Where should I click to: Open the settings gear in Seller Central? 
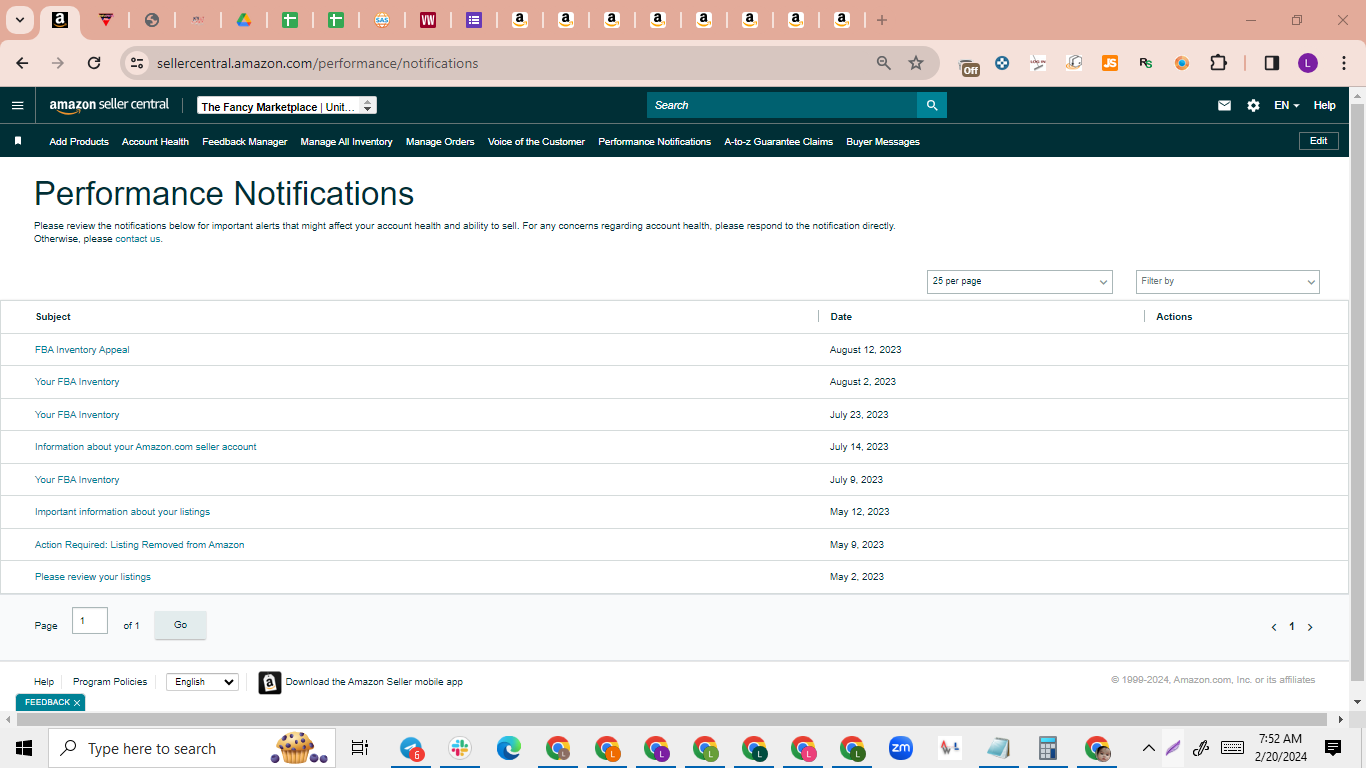click(x=1253, y=105)
